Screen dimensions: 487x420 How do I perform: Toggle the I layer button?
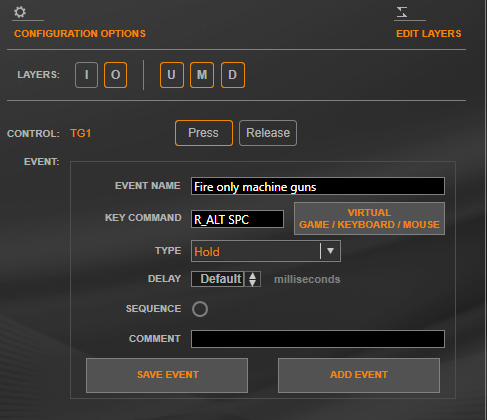[86, 75]
